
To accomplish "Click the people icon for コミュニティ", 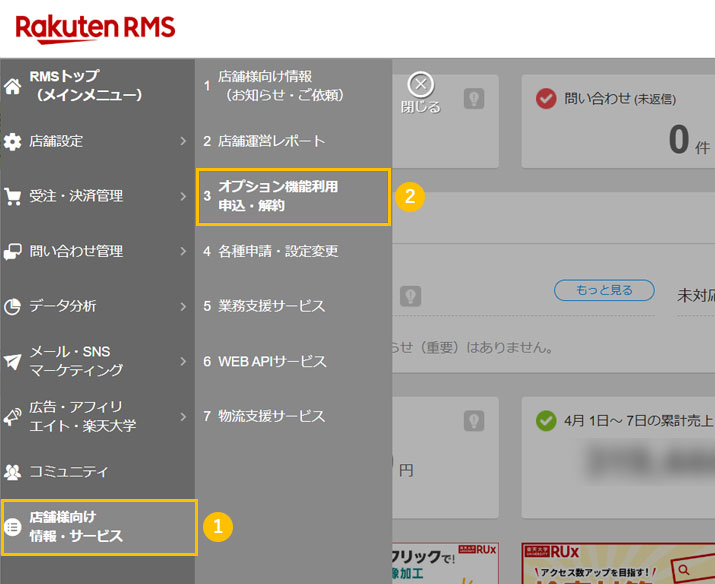I will pos(13,471).
